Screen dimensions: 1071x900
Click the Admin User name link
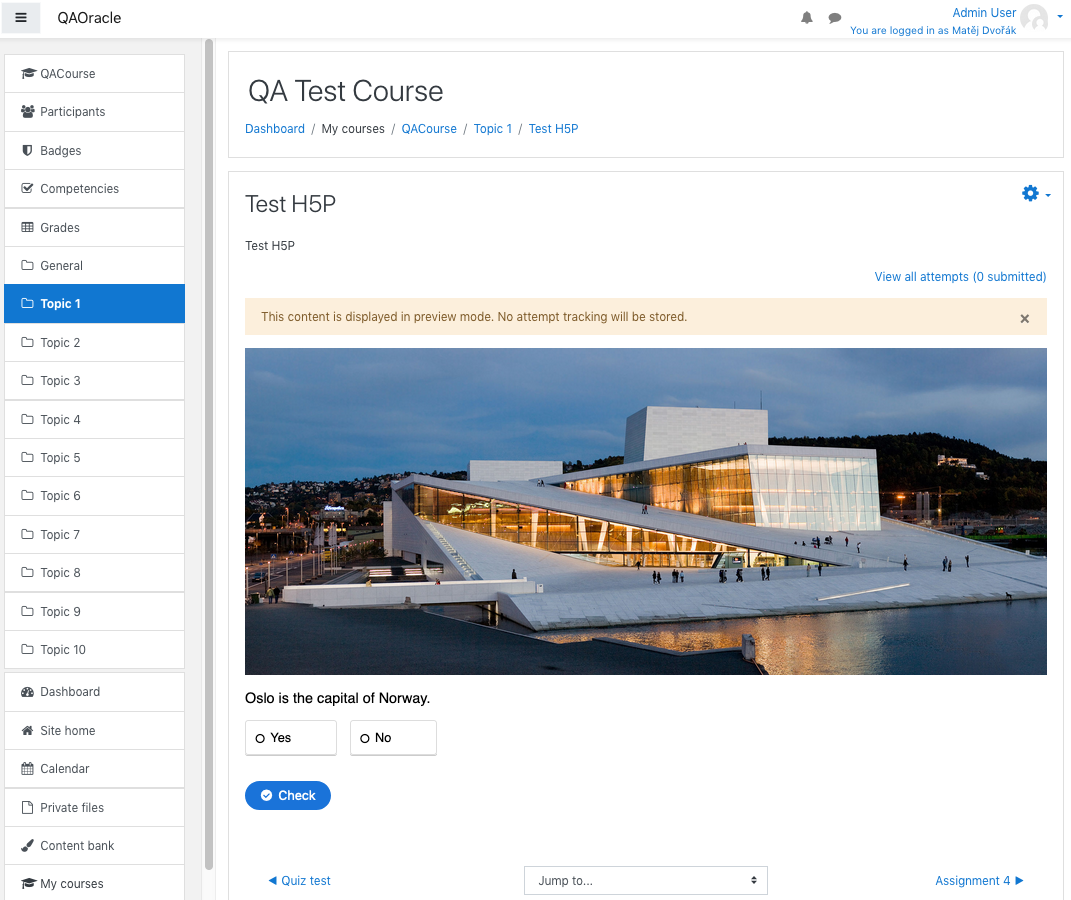pos(984,12)
